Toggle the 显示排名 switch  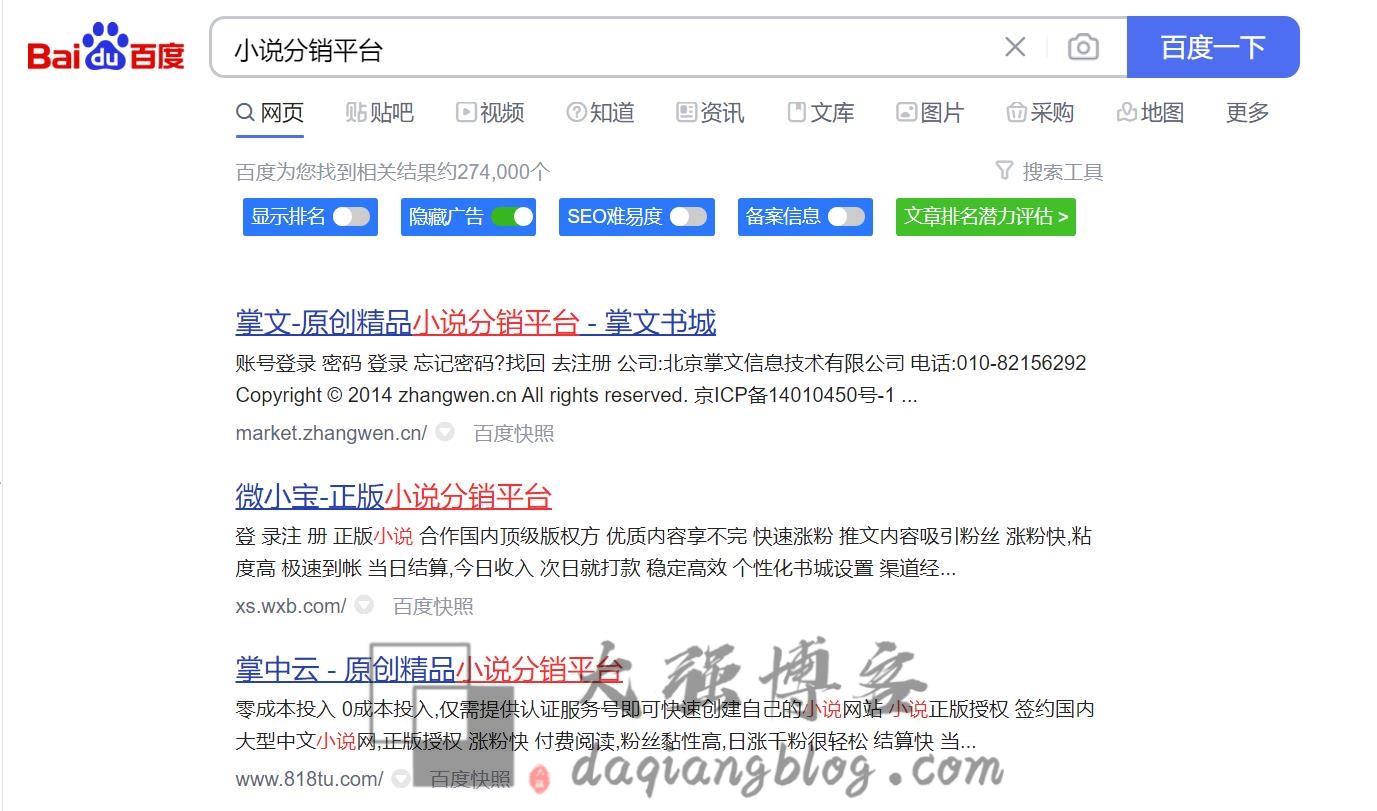(351, 217)
